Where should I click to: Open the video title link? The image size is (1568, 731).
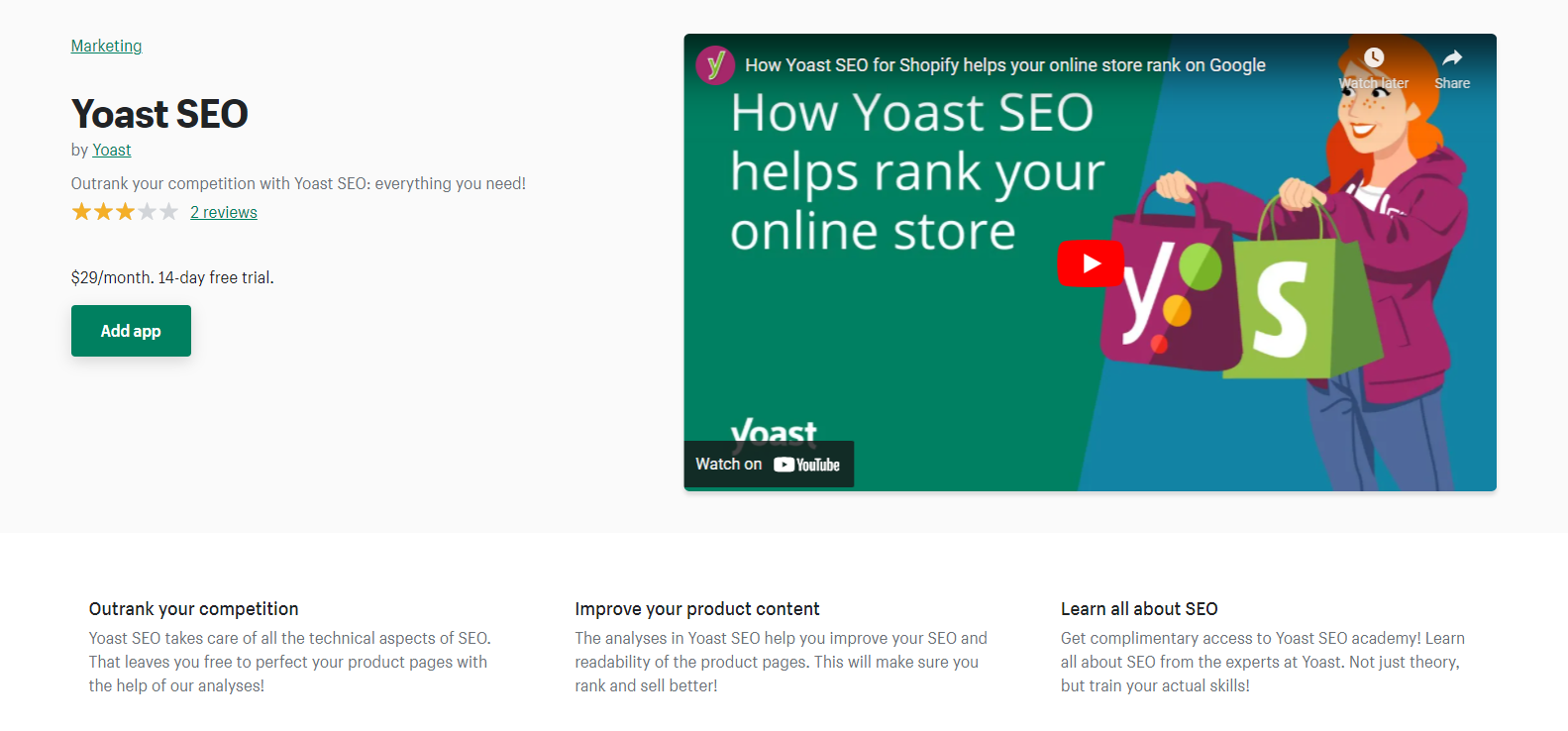tap(1005, 65)
